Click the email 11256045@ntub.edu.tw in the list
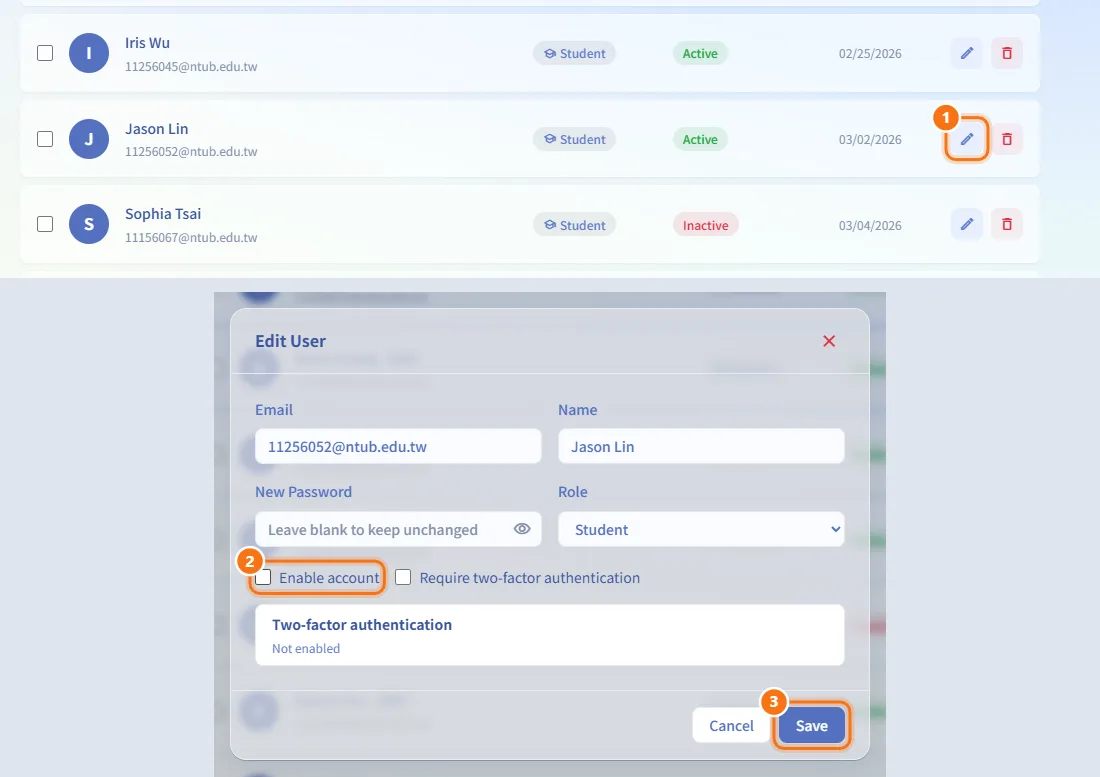 pos(191,67)
